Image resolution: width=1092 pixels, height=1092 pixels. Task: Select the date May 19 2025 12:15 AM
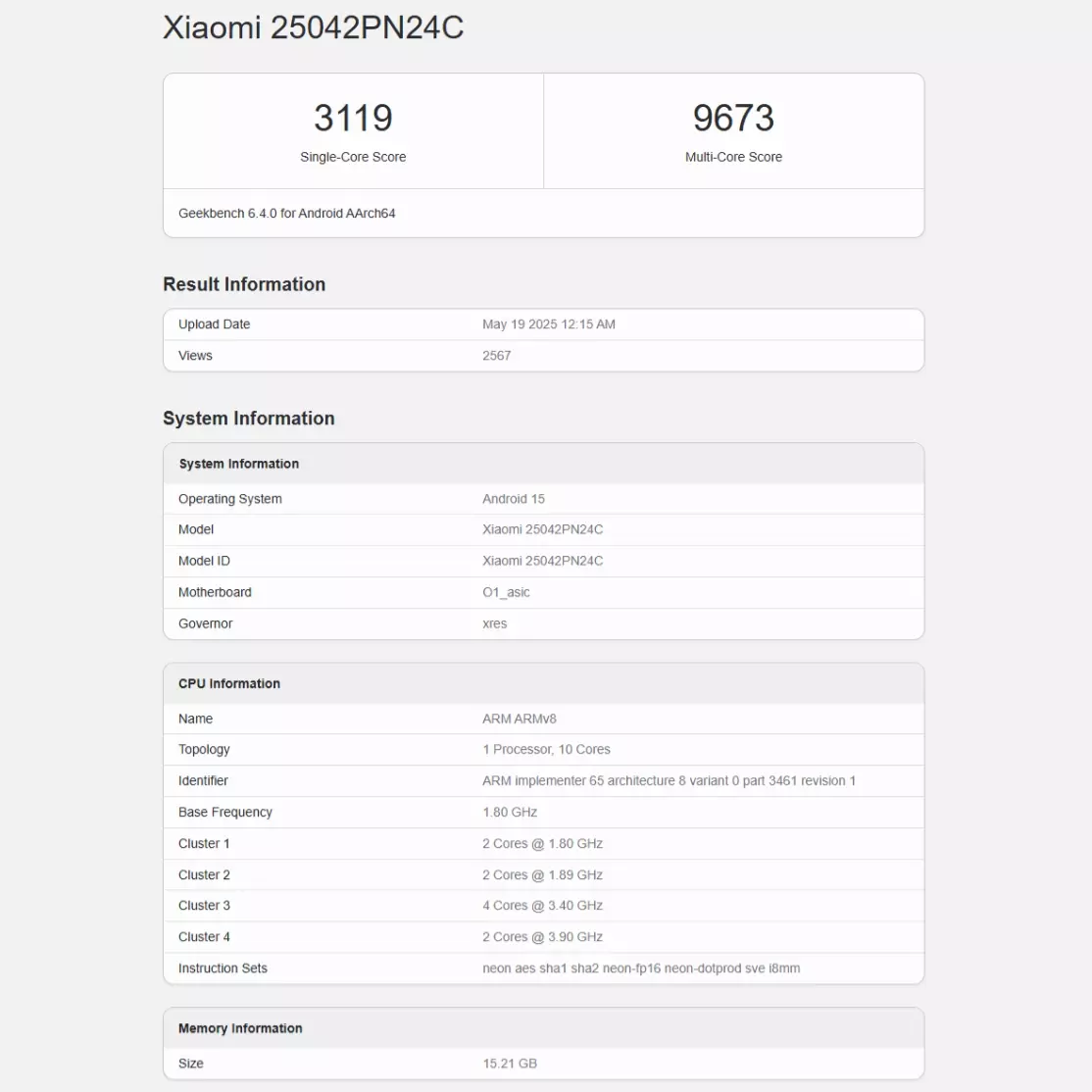point(549,323)
